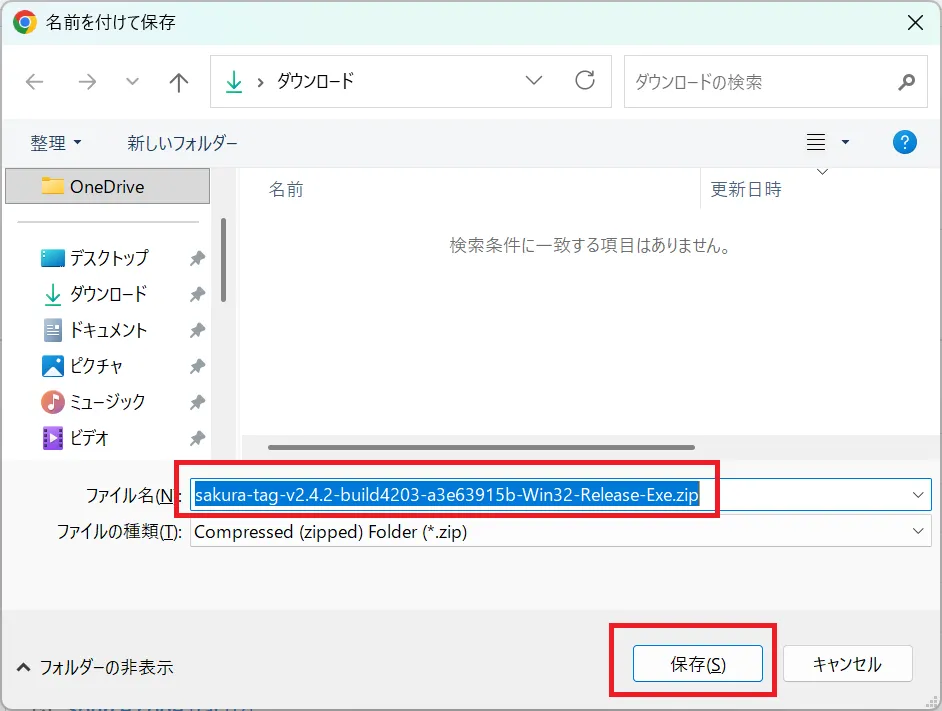The height and width of the screenshot is (711, 942).
Task: Click the Chrome icon in title bar
Action: [x=25, y=22]
